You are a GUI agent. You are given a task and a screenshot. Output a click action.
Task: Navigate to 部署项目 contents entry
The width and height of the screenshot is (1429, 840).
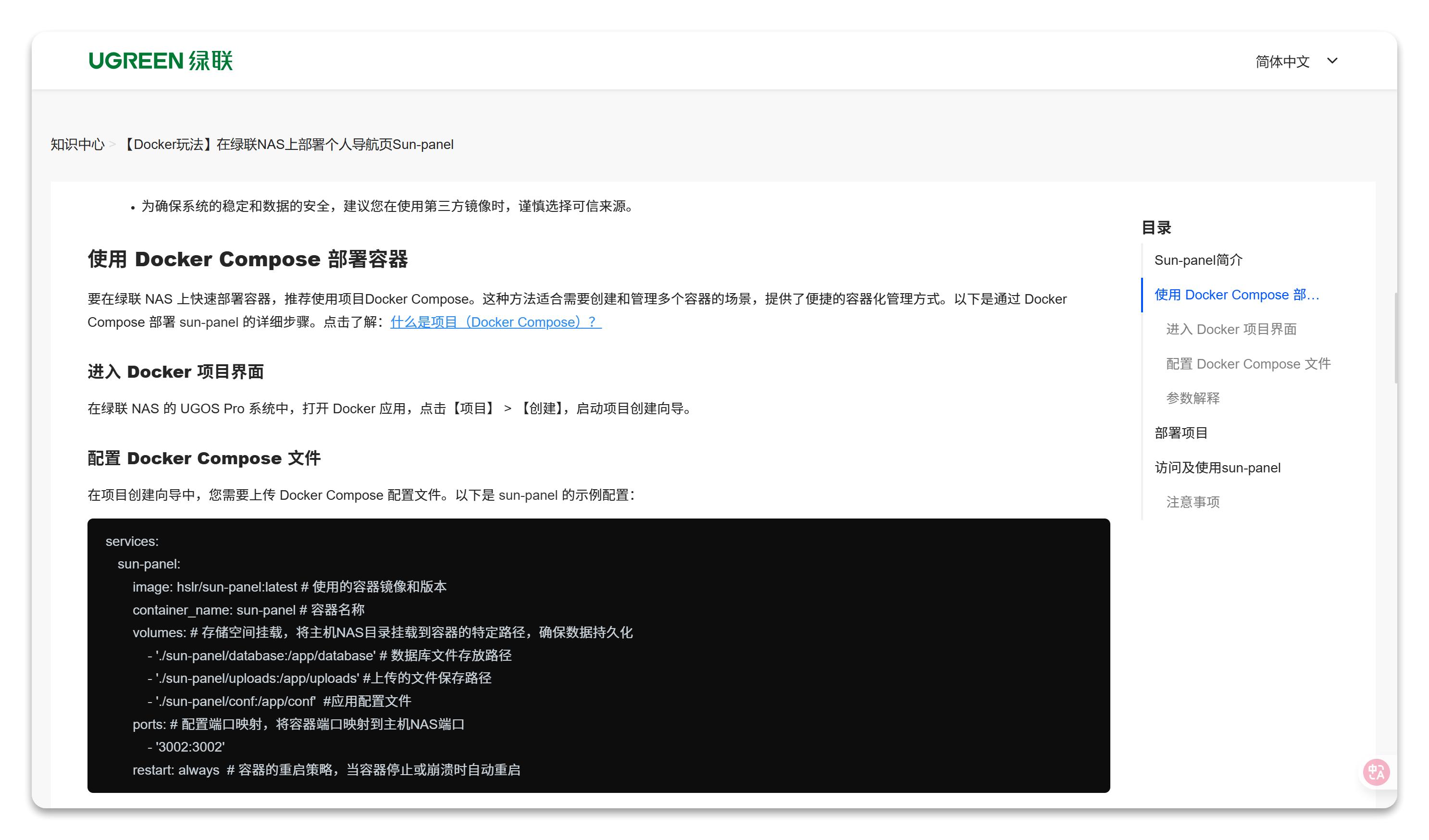(1181, 433)
